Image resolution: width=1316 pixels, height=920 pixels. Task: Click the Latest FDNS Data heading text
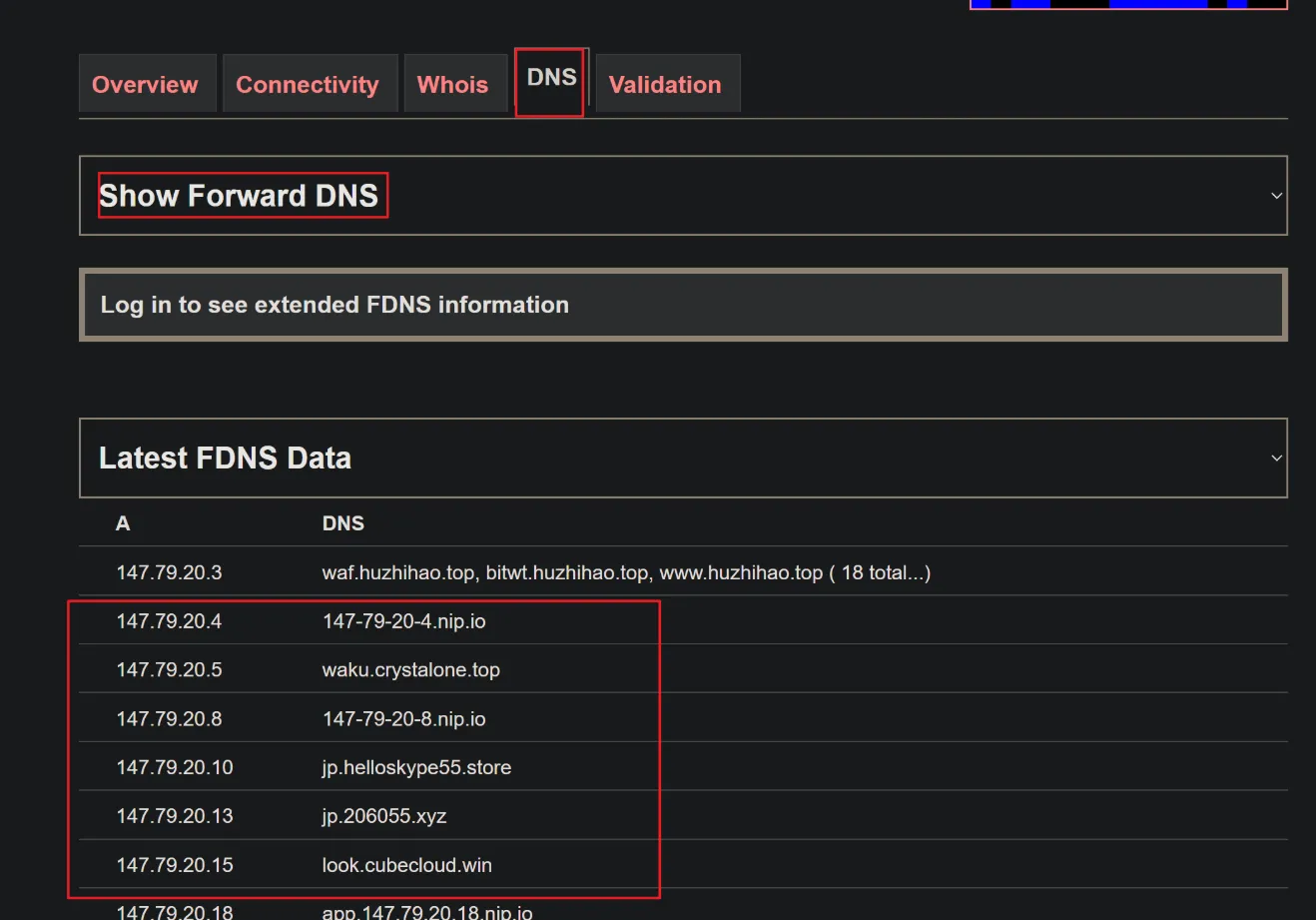pos(225,459)
